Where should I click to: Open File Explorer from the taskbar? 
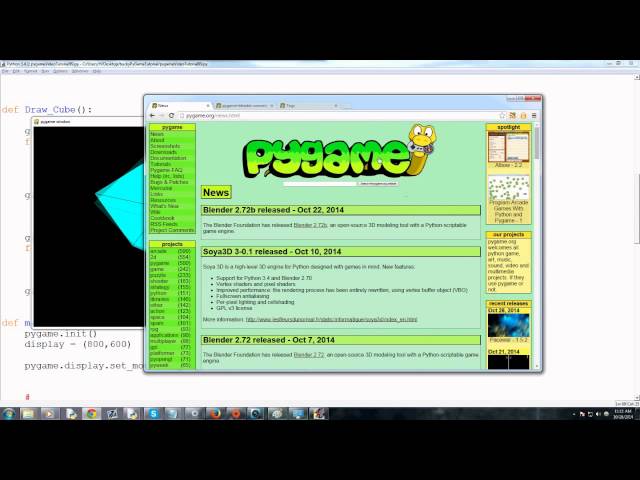click(x=29, y=414)
